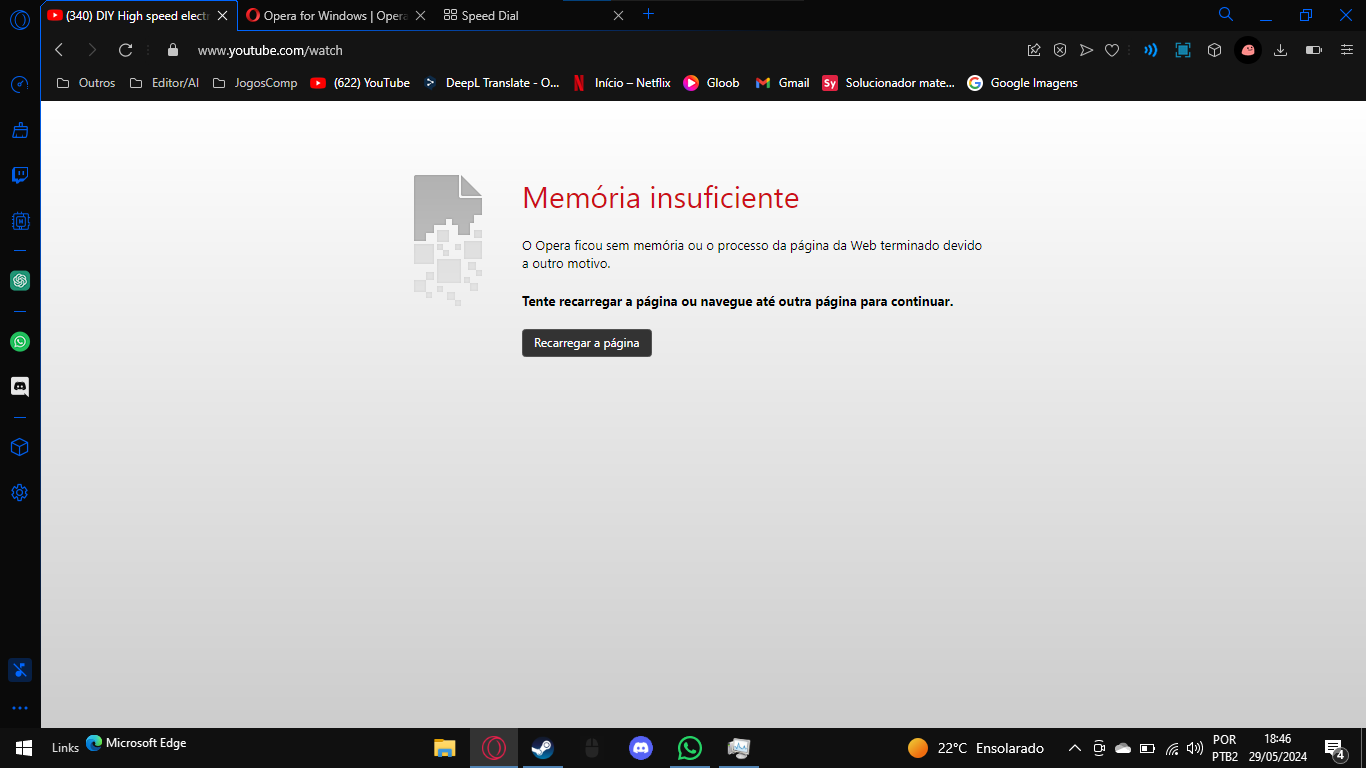Open the ad blocker shield icon
The width and height of the screenshot is (1366, 768).
coord(1060,50)
